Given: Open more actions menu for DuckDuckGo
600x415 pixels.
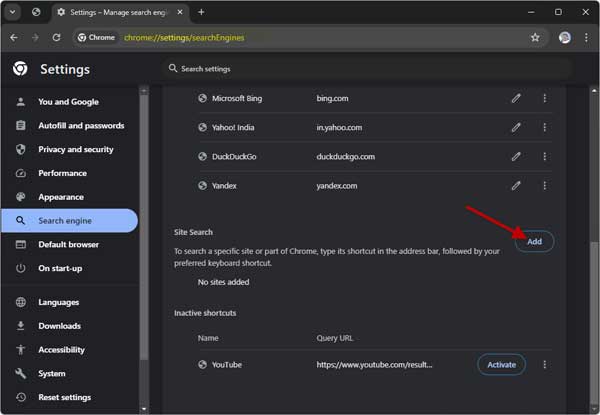Looking at the screenshot, I should pos(544,156).
